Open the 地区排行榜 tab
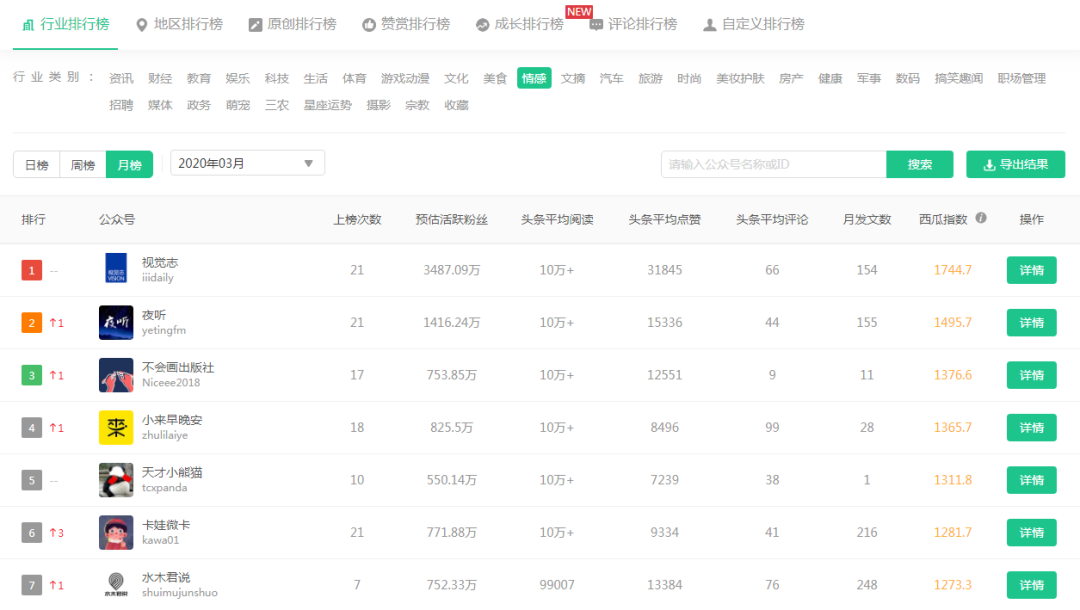This screenshot has width=1080, height=610. [178, 24]
